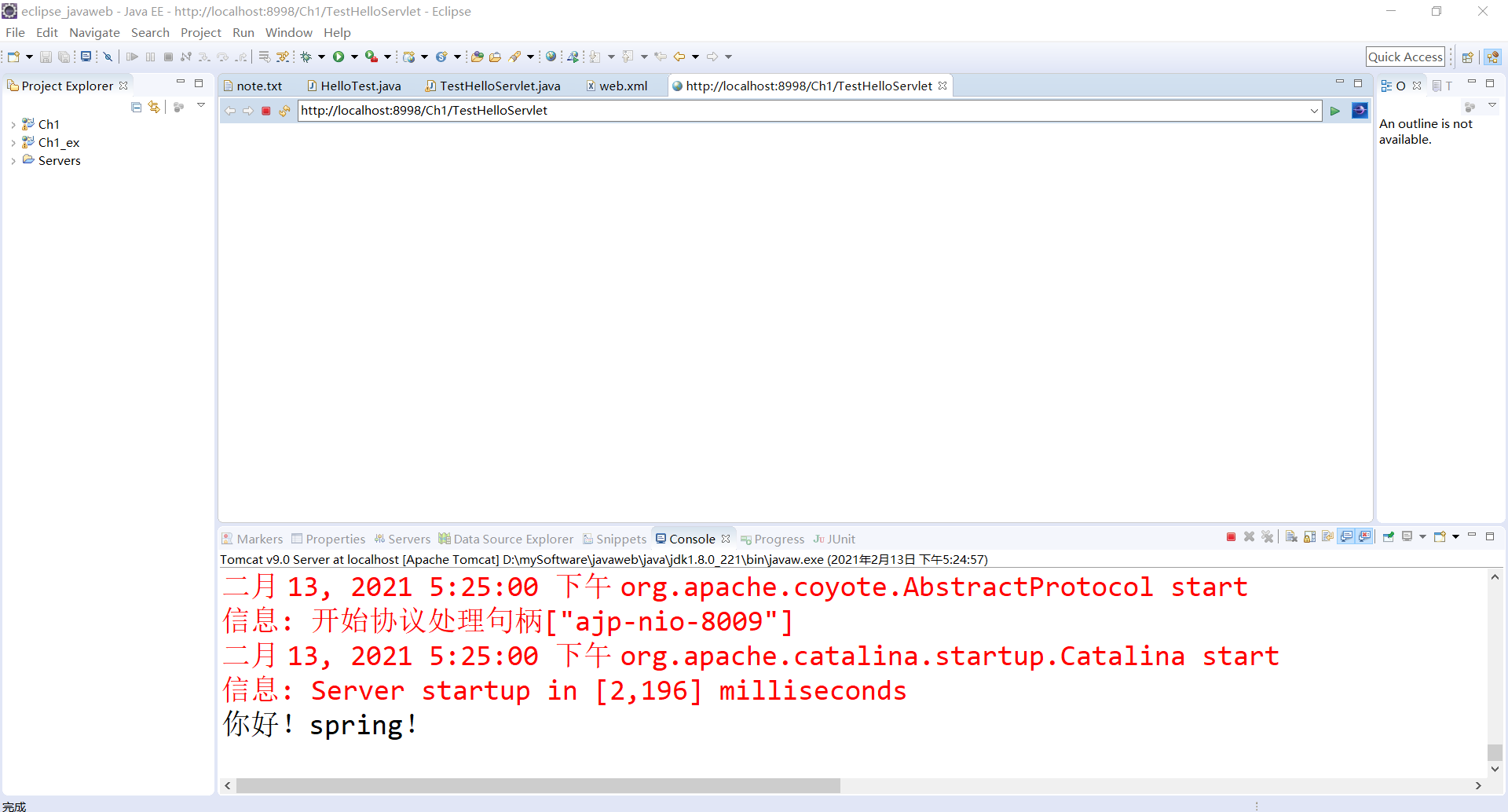
Task: Toggle Scroll Lock in the Console
Action: click(1309, 537)
